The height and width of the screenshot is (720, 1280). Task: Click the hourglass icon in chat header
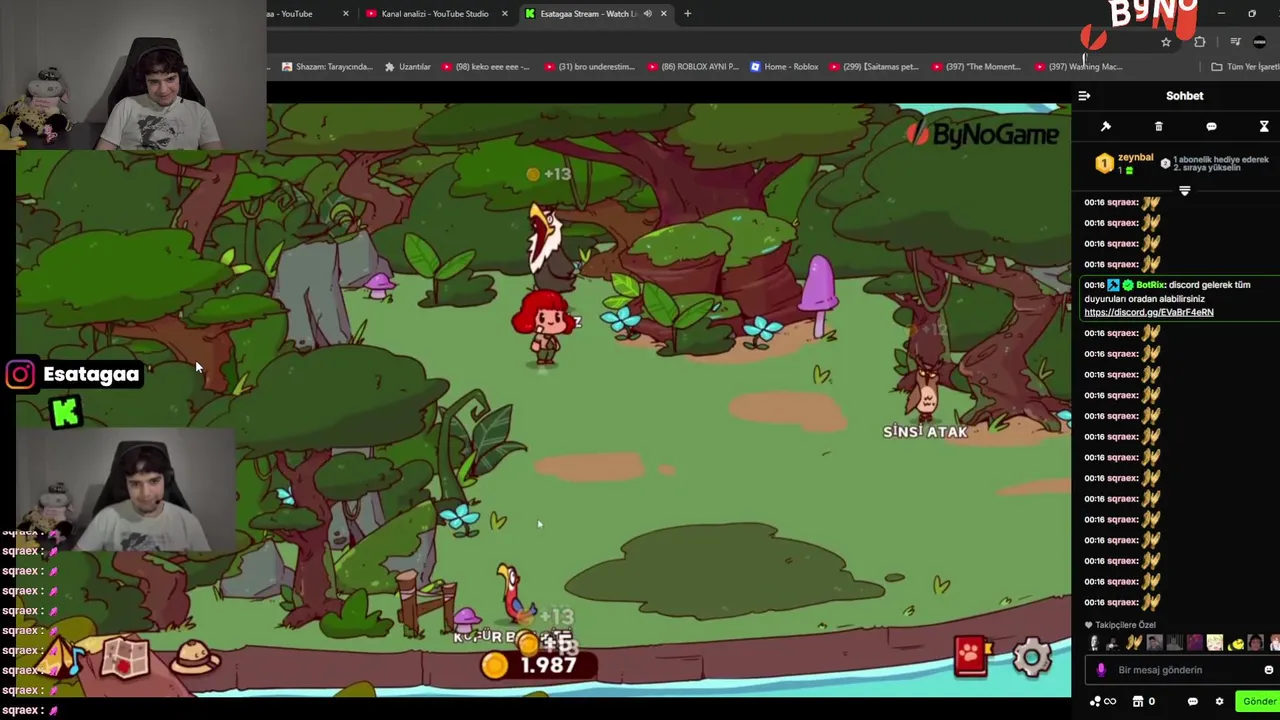1264,127
